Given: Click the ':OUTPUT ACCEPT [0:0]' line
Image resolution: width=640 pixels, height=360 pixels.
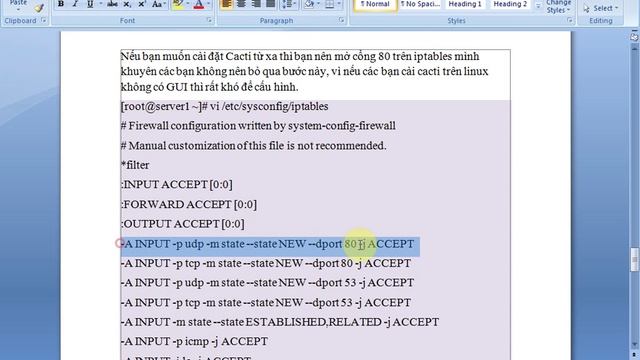Looking at the screenshot, I should (182, 224).
